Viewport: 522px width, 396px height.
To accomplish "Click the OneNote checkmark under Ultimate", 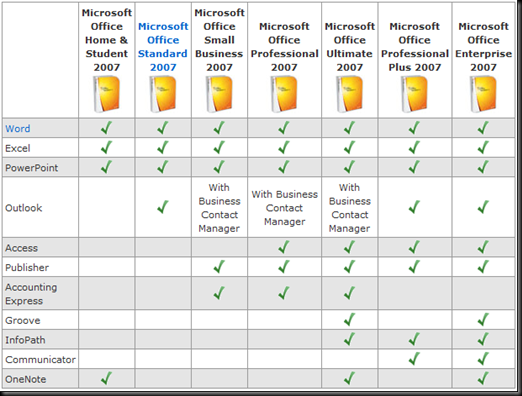I will coord(349,378).
